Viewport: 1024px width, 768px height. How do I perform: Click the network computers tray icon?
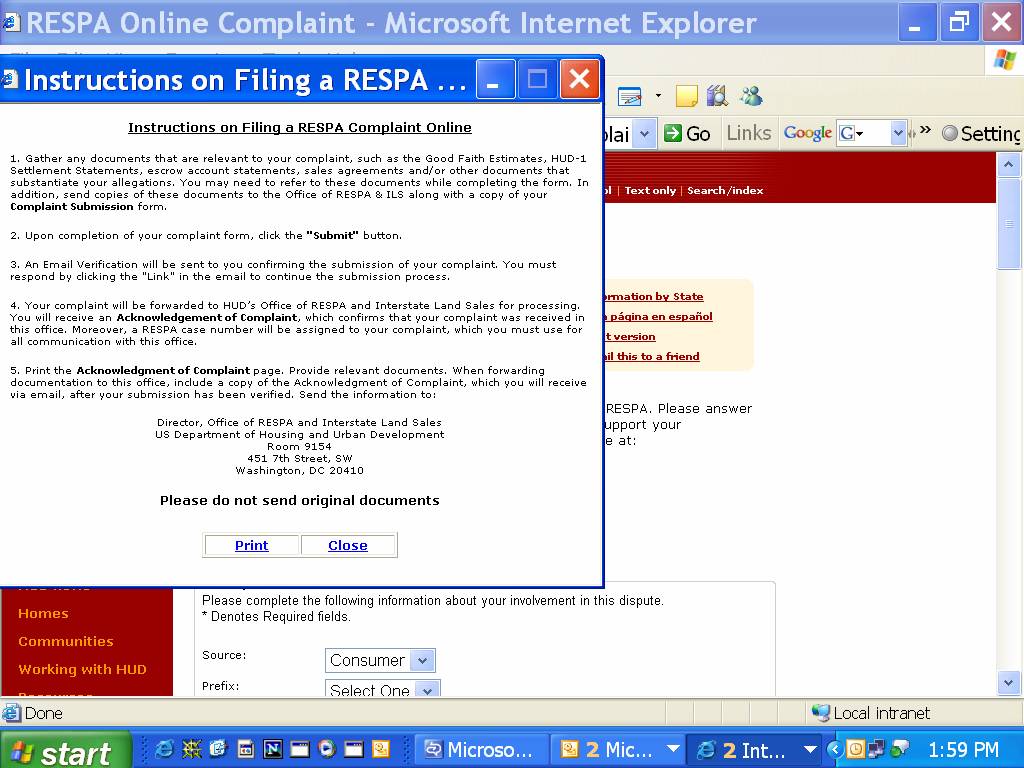tap(876, 749)
